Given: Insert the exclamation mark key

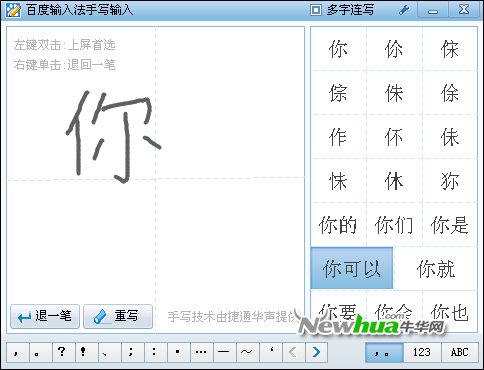Looking at the screenshot, I should click(x=87, y=352).
